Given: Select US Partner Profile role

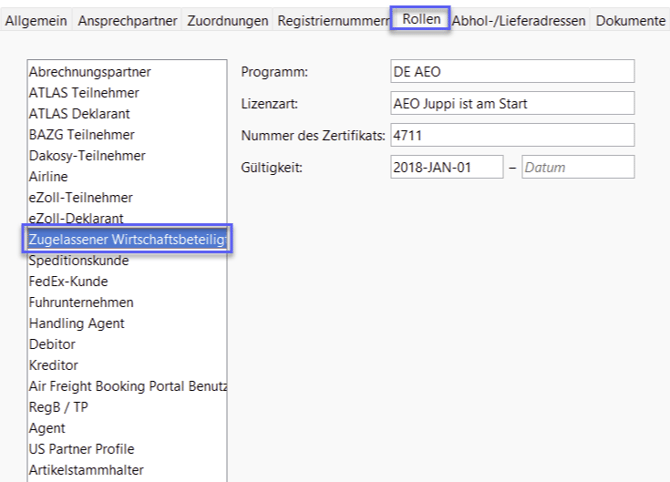Looking at the screenshot, I should tap(81, 449).
